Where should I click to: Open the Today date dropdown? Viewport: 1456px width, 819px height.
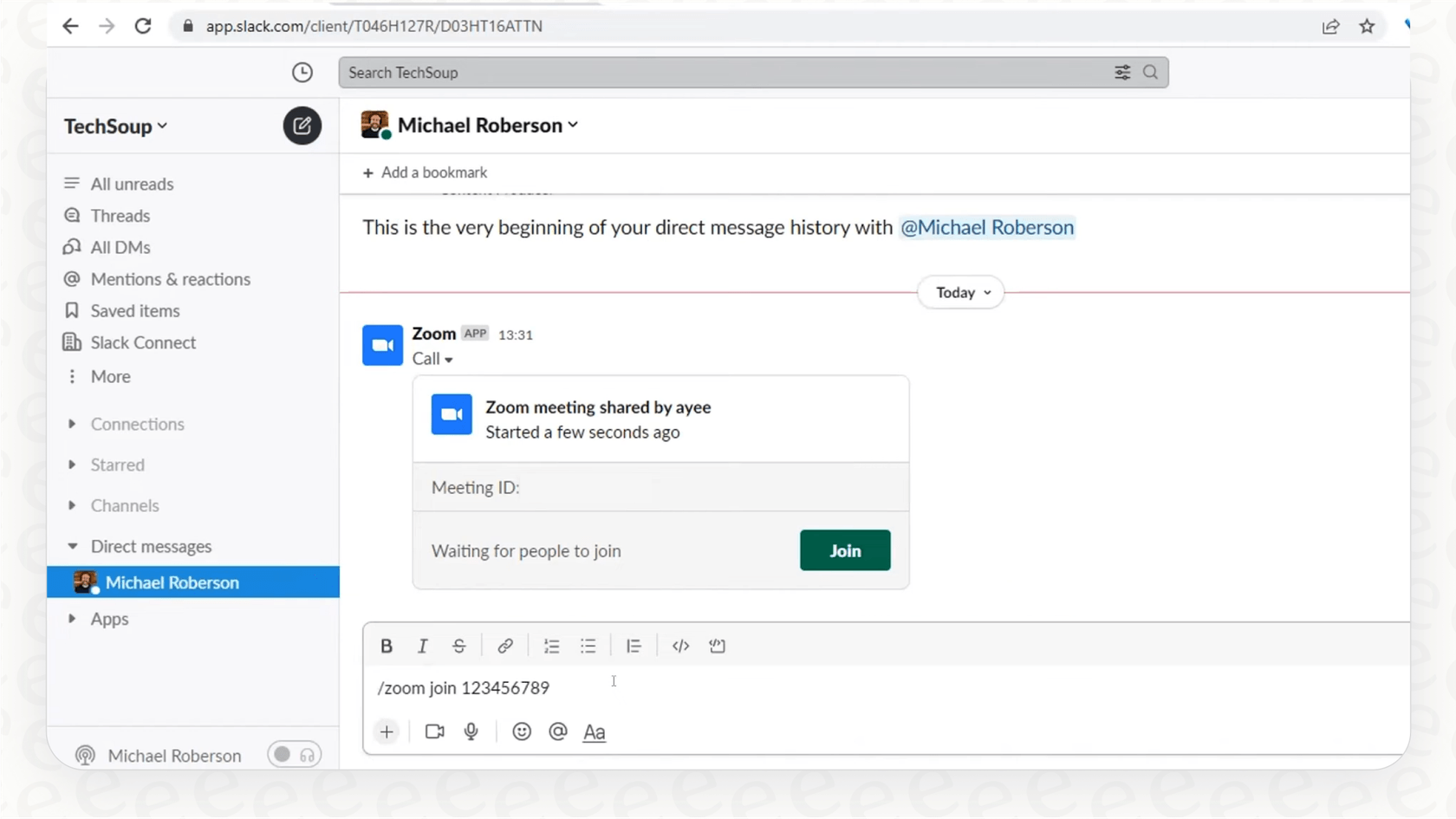tap(959, 292)
